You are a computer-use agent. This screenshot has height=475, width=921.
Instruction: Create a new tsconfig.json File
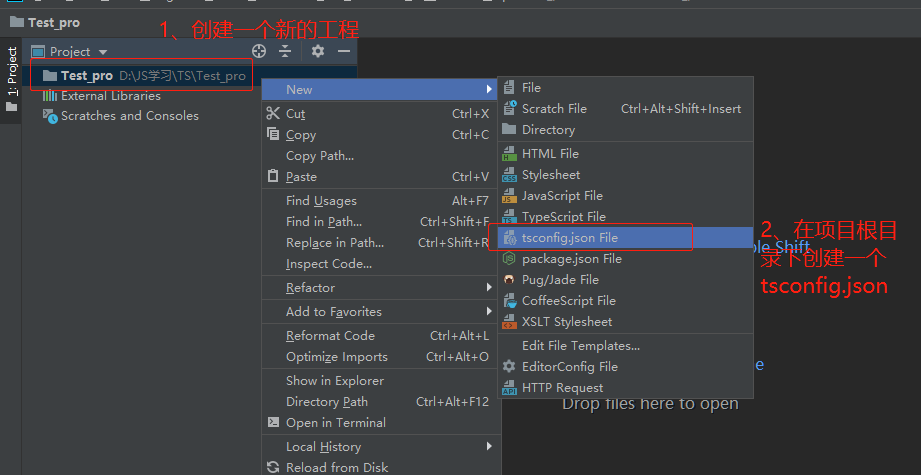coord(626,238)
